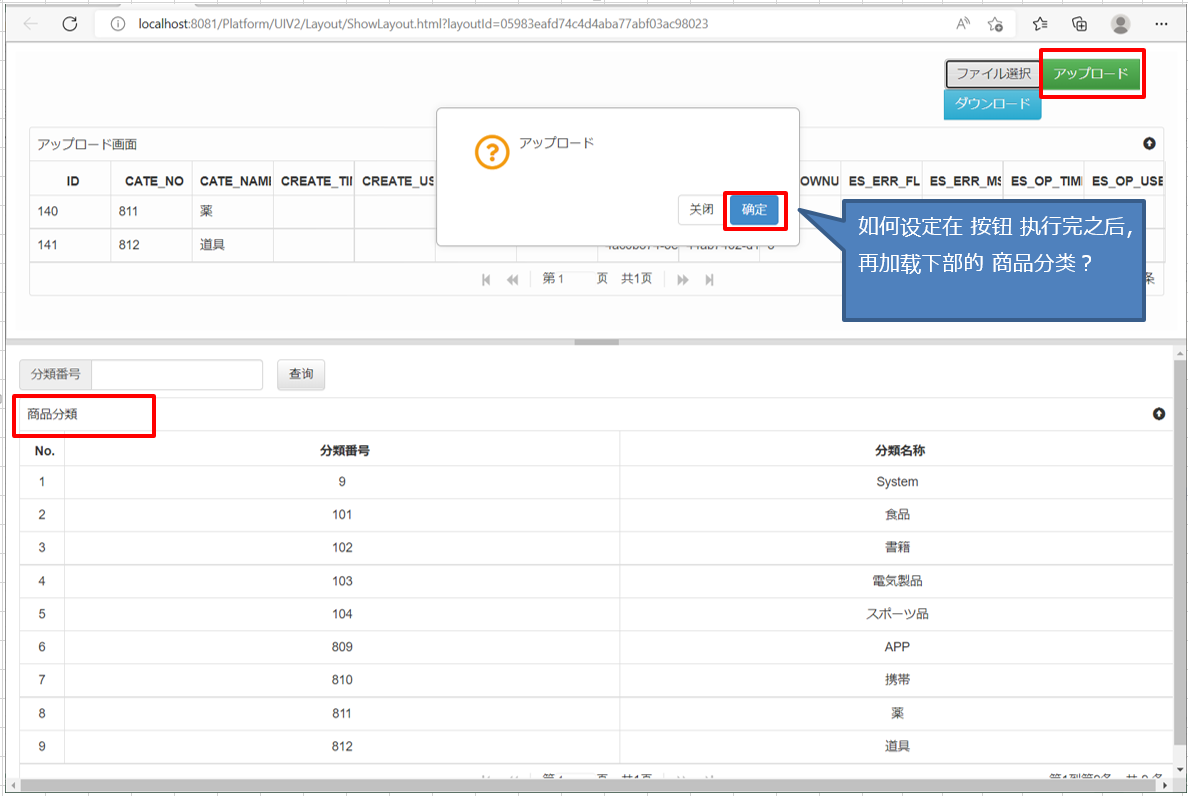This screenshot has width=1188, height=796.
Task: Go to last page in upper grid
Action: [709, 279]
